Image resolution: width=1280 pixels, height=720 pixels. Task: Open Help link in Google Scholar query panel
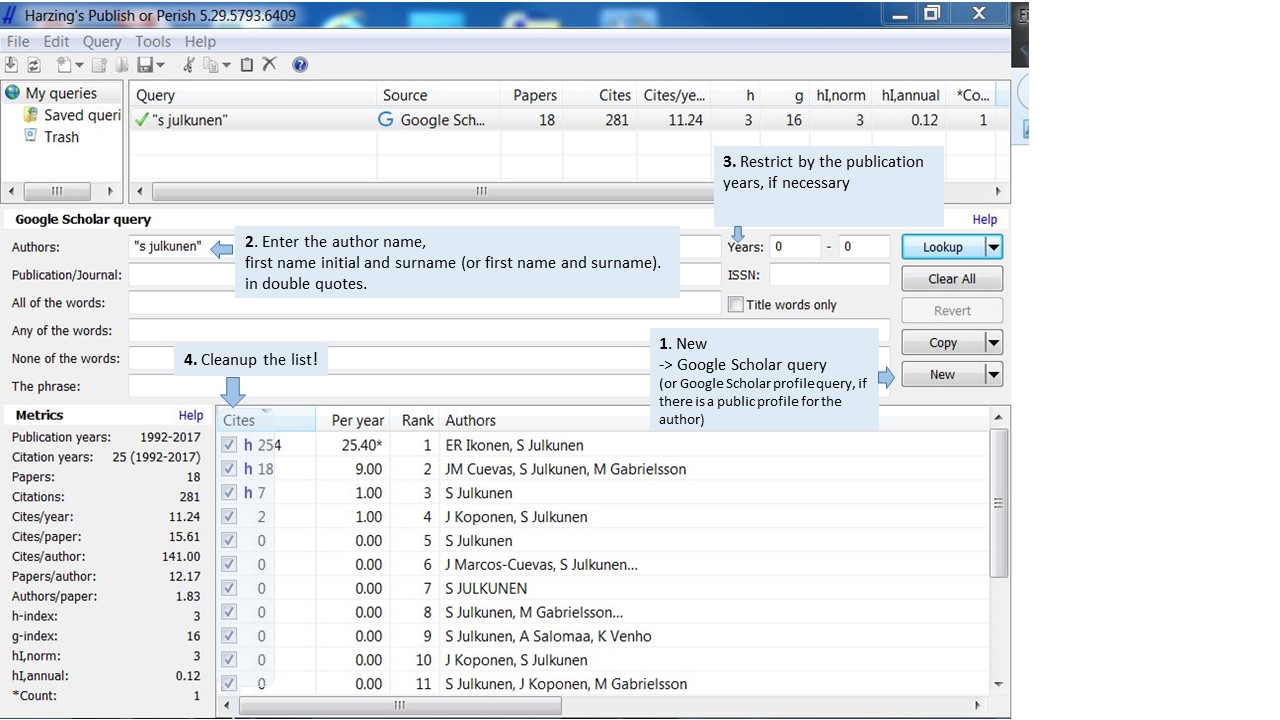pos(985,219)
